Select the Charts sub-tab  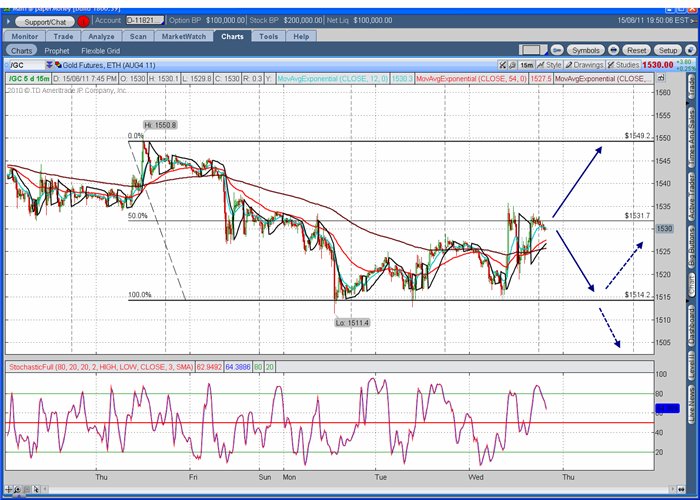click(x=21, y=50)
